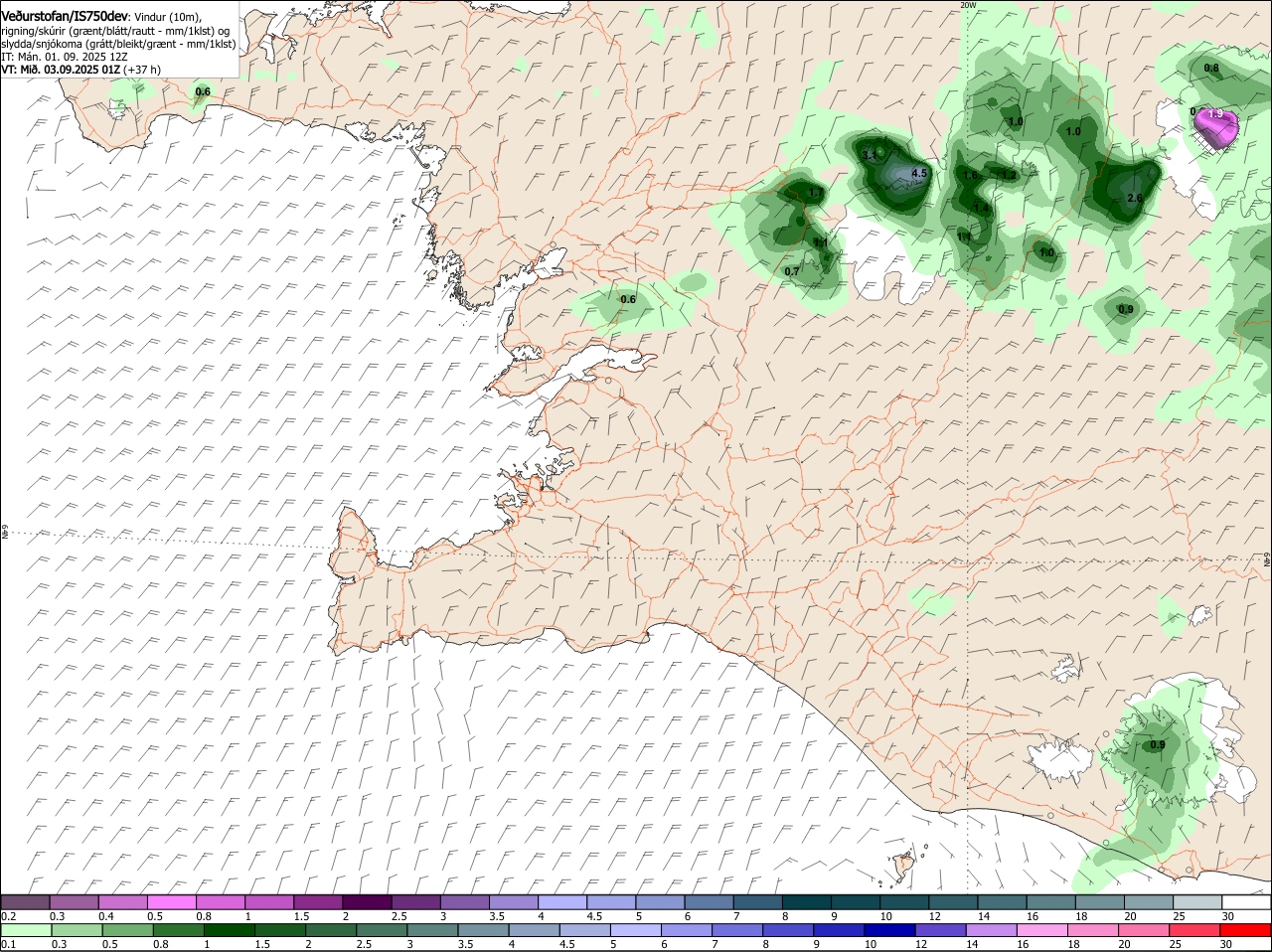Click the 3.1 precipitation value on the map
Image resolution: width=1272 pixels, height=952 pixels.
tap(871, 155)
